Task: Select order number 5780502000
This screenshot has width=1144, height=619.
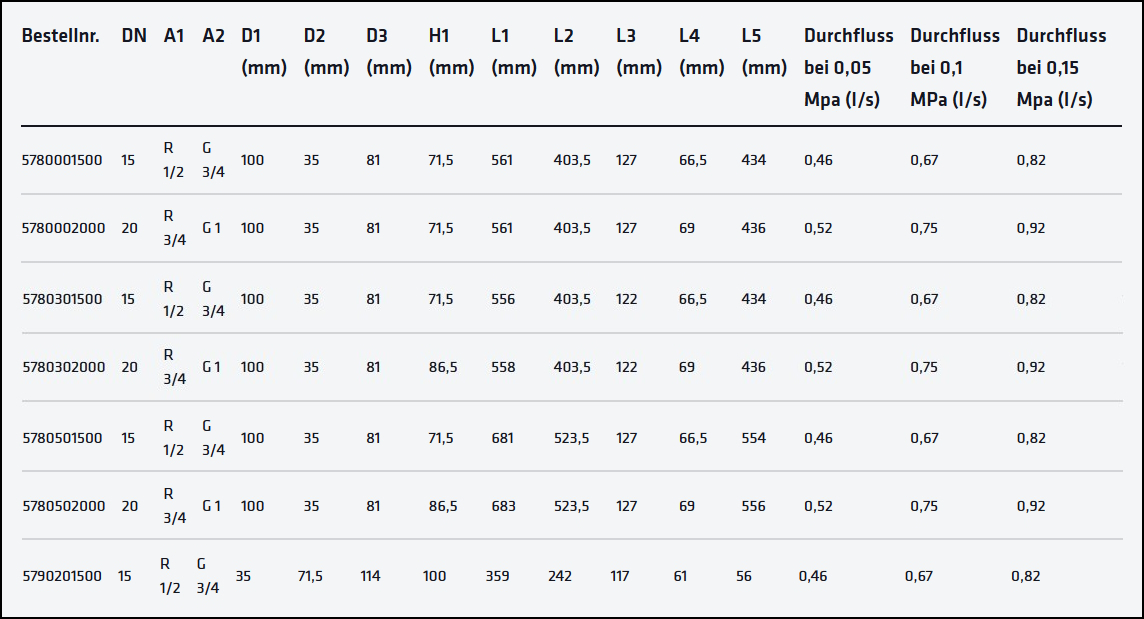Action: [x=63, y=506]
